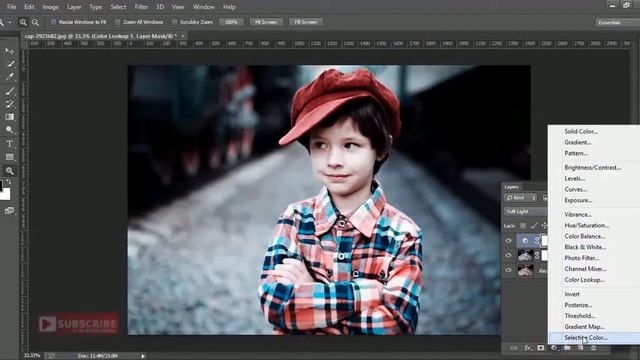Click the trash icon to delete layer
Viewport: 640px width, 360px height.
click(593, 348)
